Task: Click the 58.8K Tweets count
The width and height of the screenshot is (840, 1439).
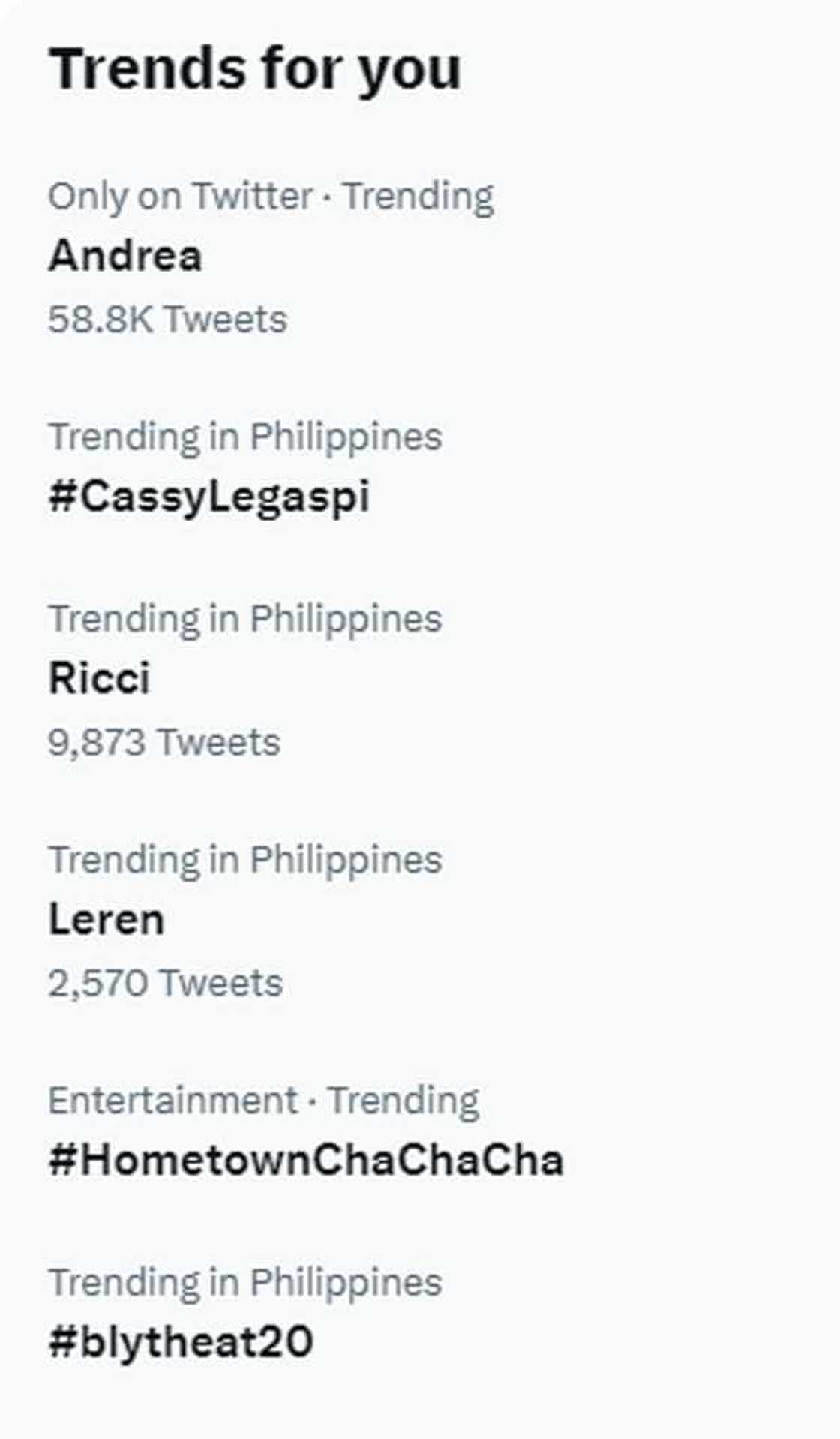Action: (x=167, y=319)
